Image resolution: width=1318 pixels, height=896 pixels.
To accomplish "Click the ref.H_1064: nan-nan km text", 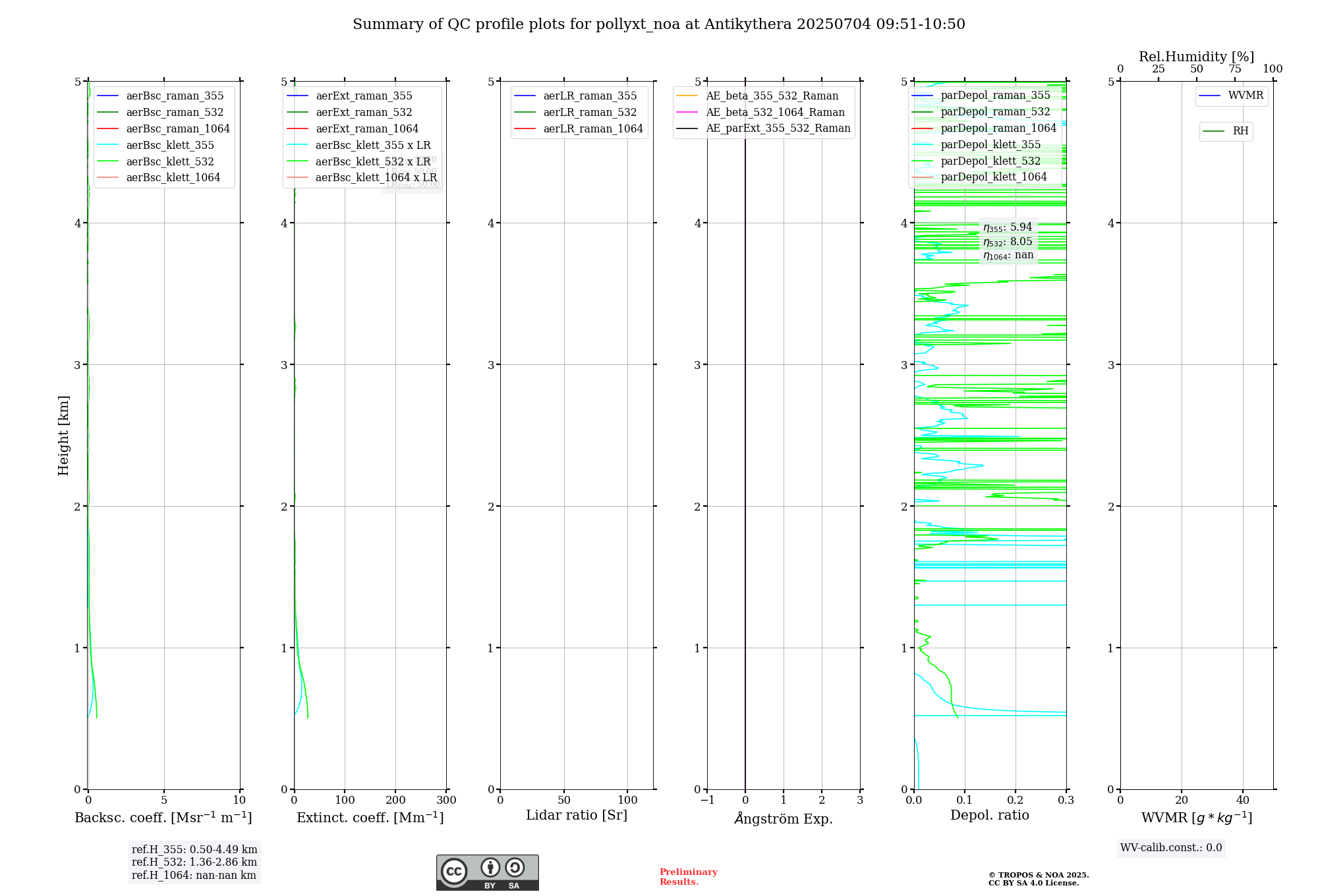I will pyautogui.click(x=194, y=876).
